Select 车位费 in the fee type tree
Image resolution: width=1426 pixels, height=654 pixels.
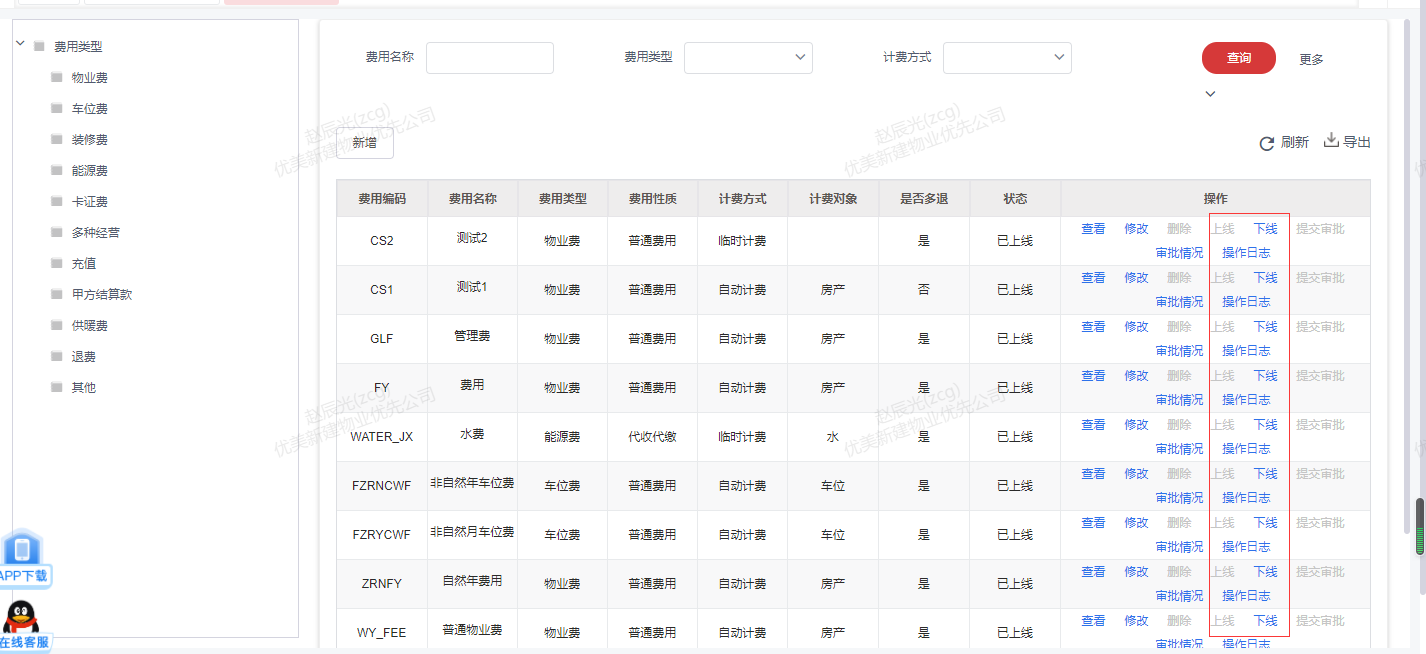pos(90,109)
